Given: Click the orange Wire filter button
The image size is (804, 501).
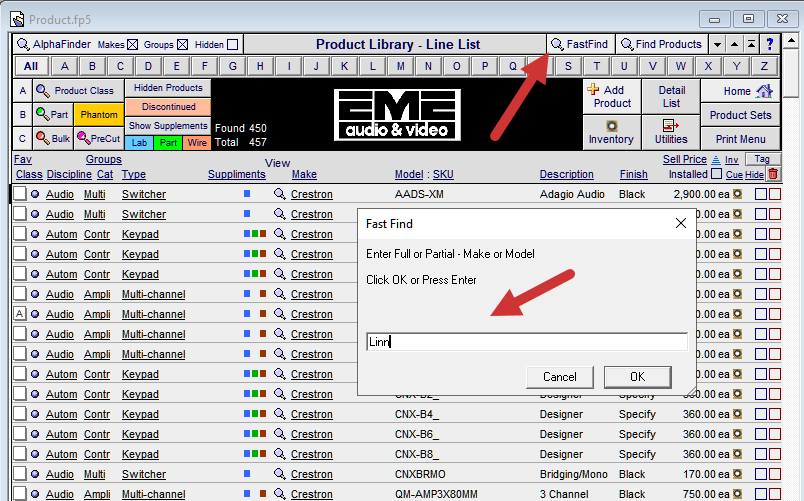Looking at the screenshot, I should (196, 143).
